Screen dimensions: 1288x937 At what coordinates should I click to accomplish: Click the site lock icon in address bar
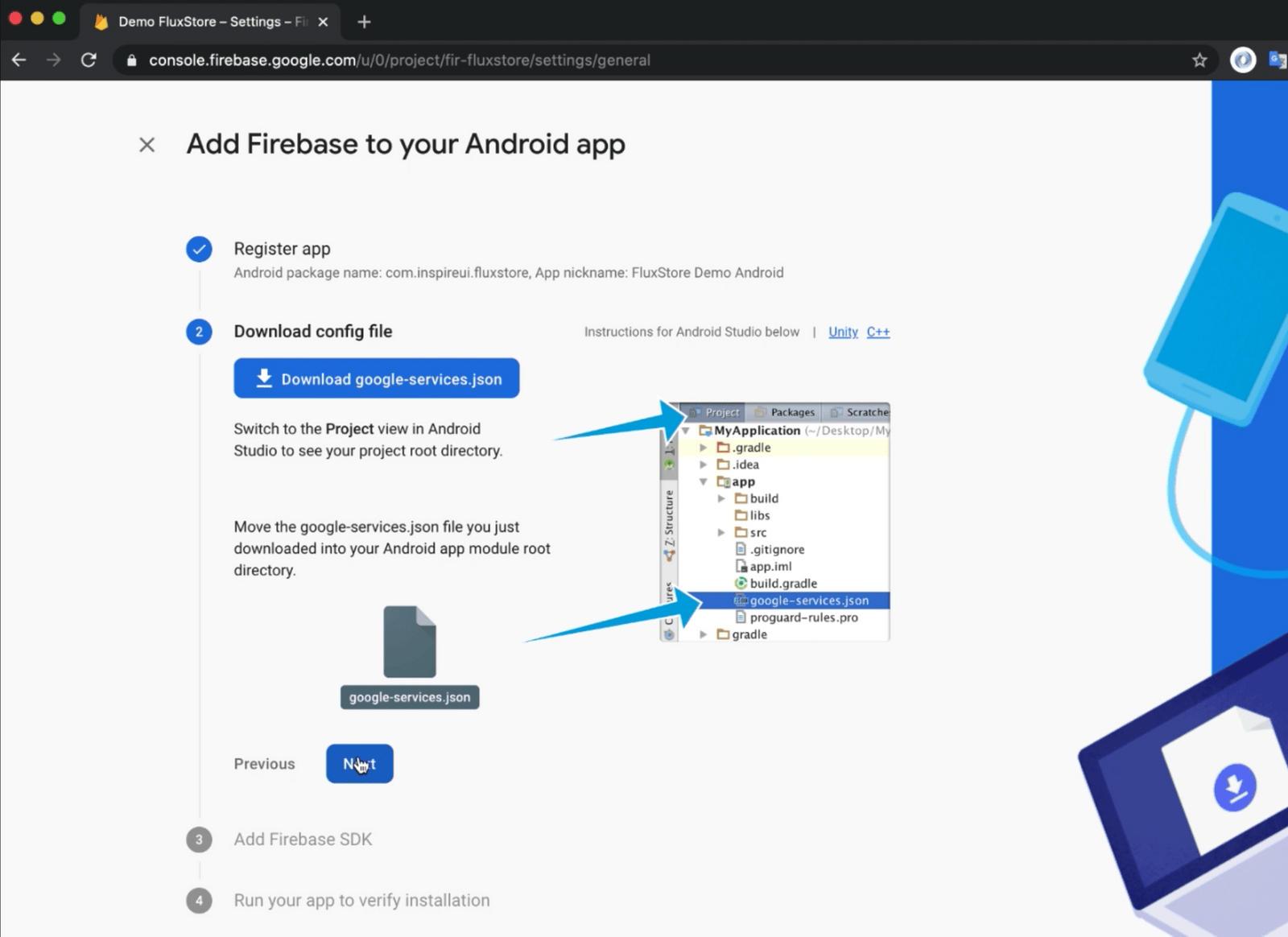(x=132, y=60)
